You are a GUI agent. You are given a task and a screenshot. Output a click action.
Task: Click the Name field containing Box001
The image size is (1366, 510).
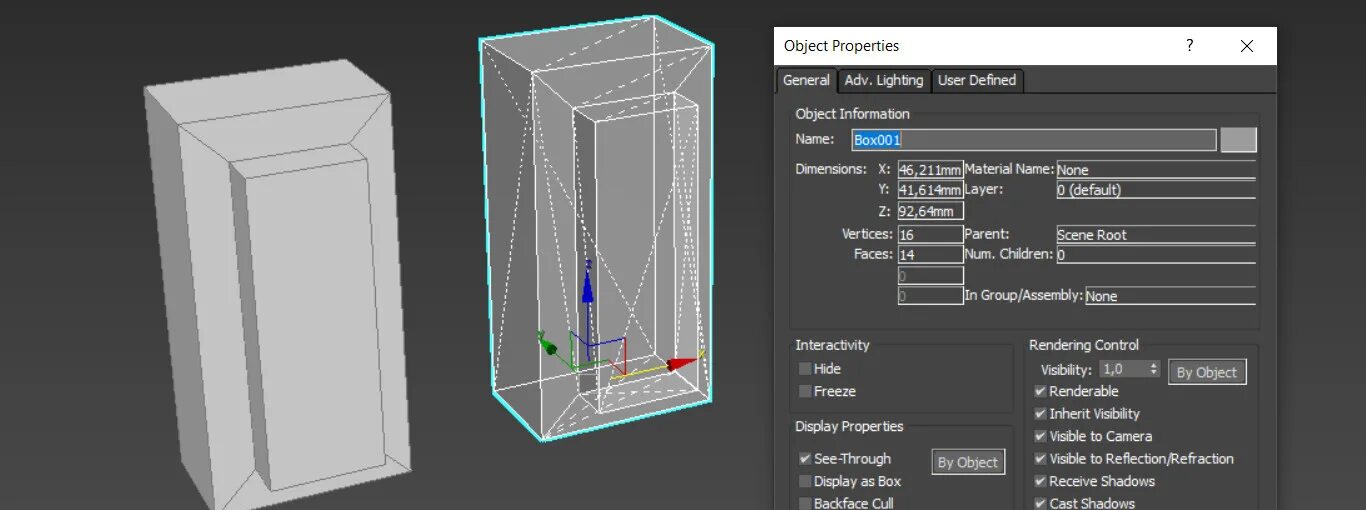pos(1034,140)
